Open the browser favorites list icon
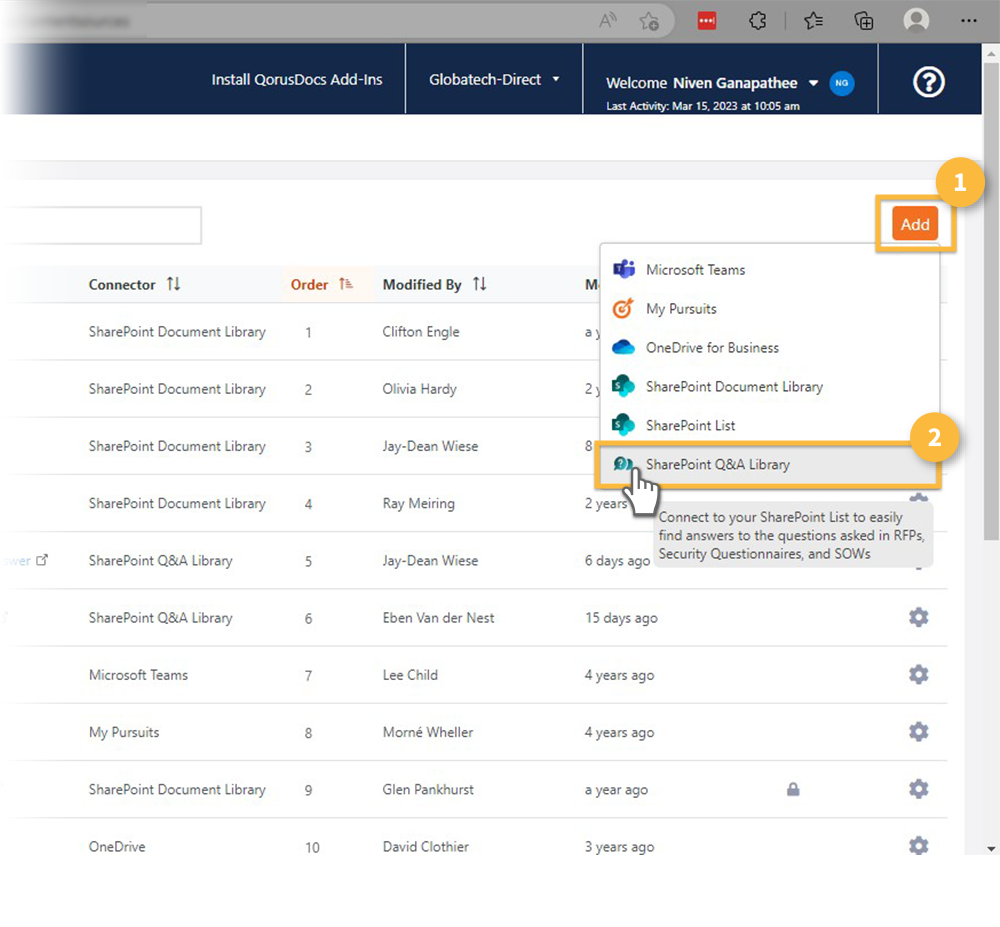1000x927 pixels. pos(813,21)
